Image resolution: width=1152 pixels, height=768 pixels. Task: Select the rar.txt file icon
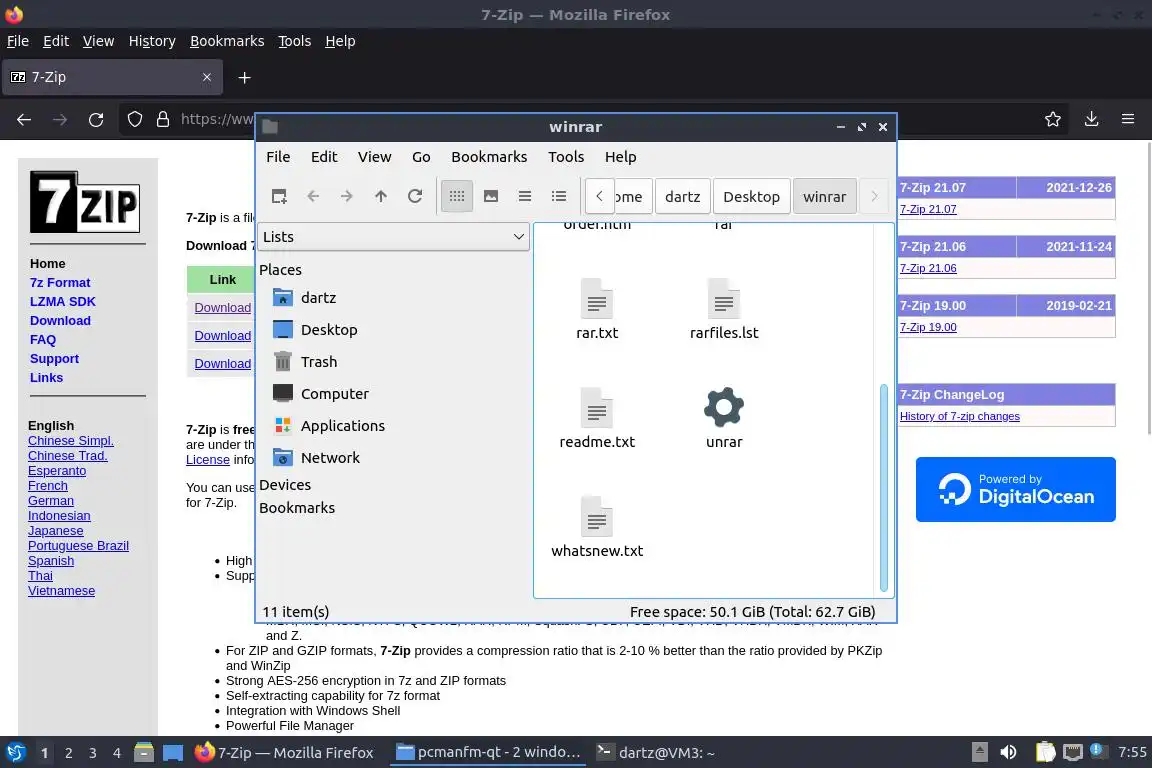tap(597, 298)
